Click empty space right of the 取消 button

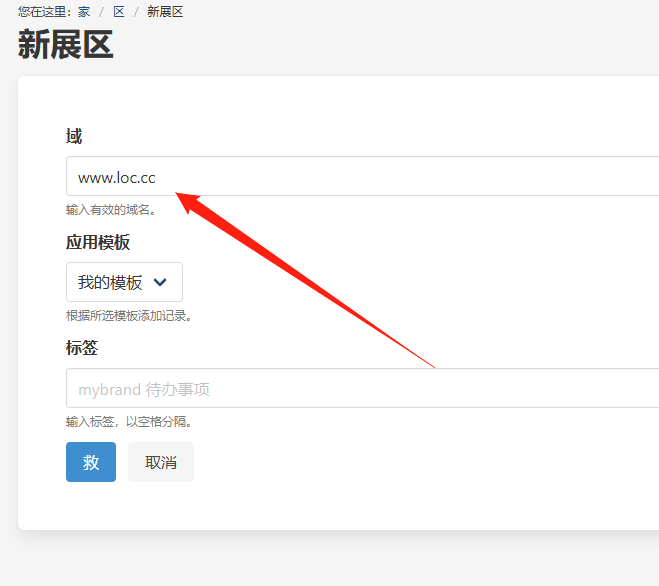pos(400,462)
